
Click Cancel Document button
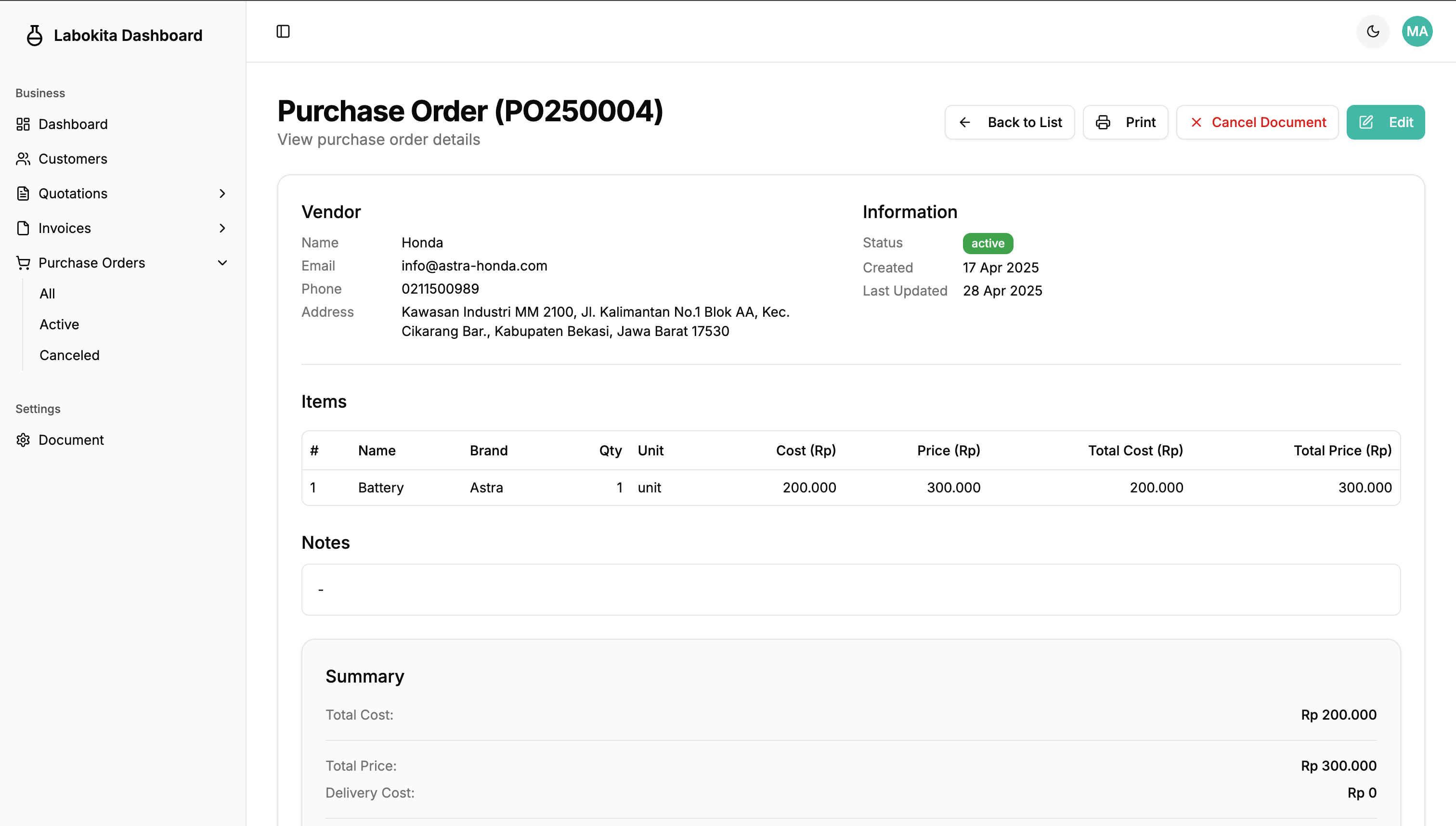coord(1257,122)
